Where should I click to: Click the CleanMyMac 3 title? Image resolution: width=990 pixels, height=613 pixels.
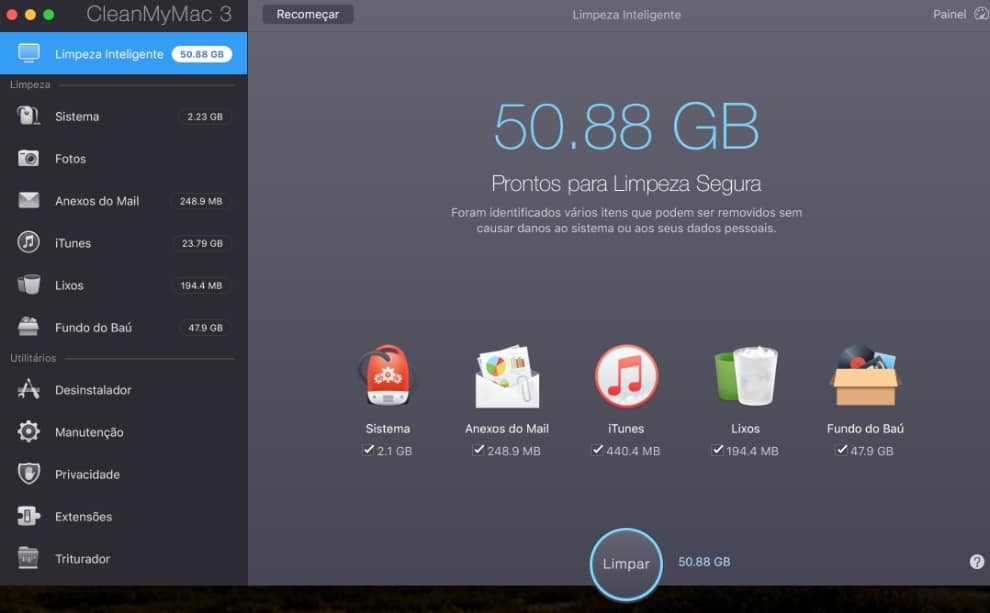159,14
